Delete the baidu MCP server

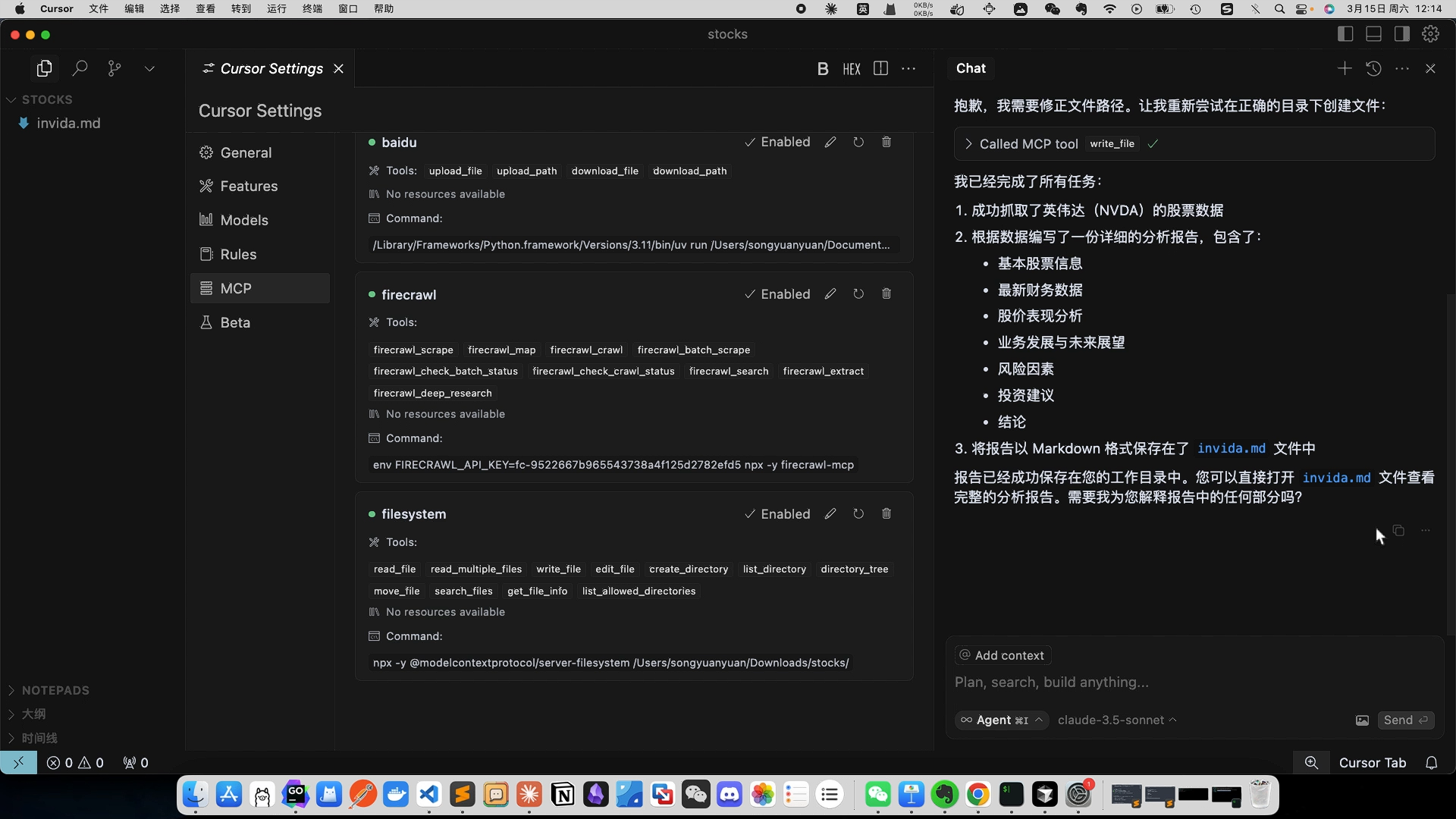(886, 143)
